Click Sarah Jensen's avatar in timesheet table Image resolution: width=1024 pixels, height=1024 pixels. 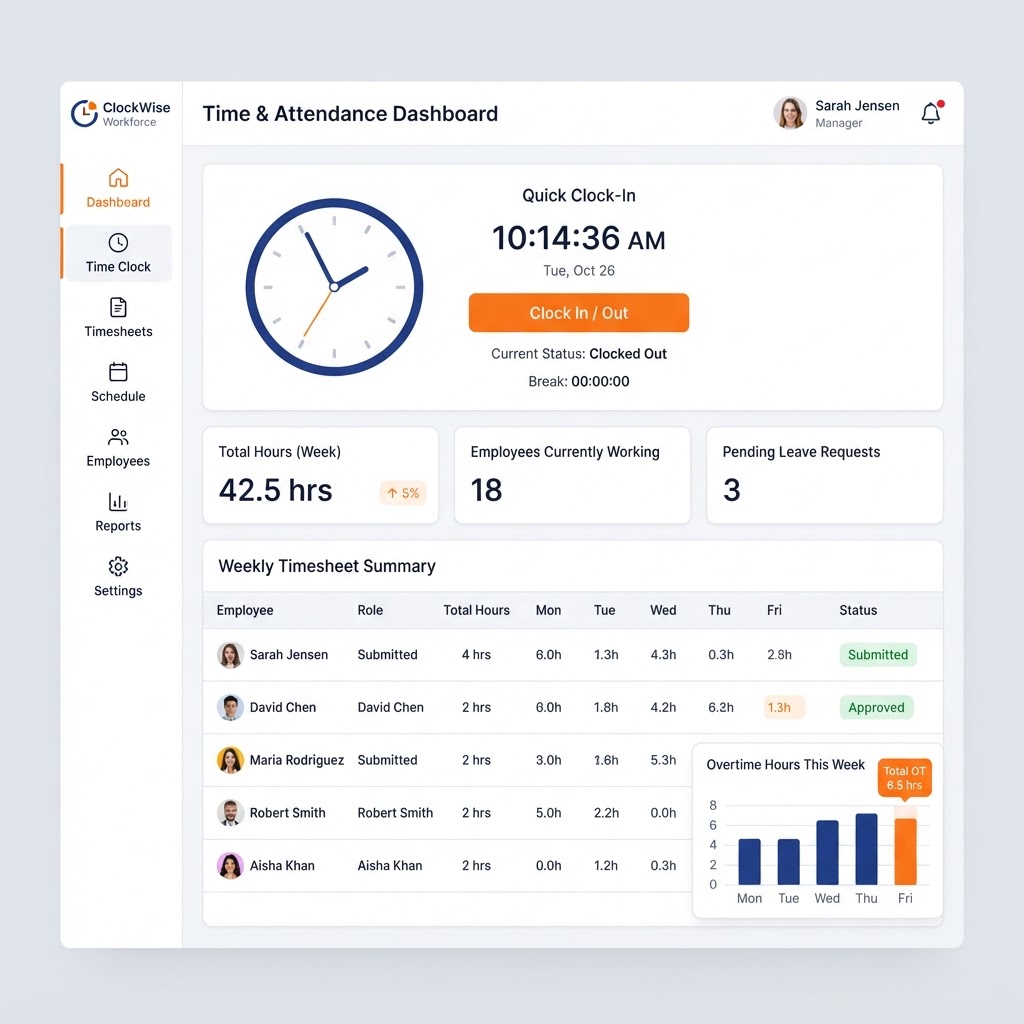[x=230, y=655]
